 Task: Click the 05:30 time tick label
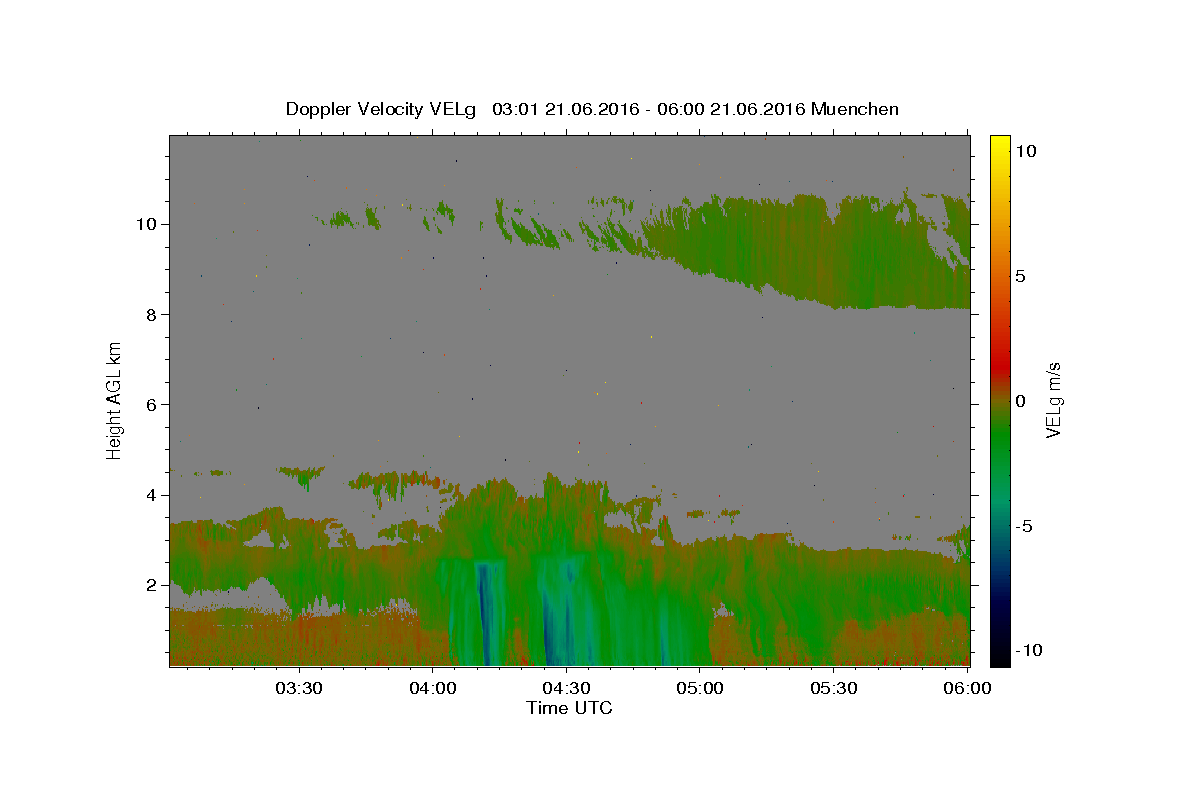pos(834,689)
